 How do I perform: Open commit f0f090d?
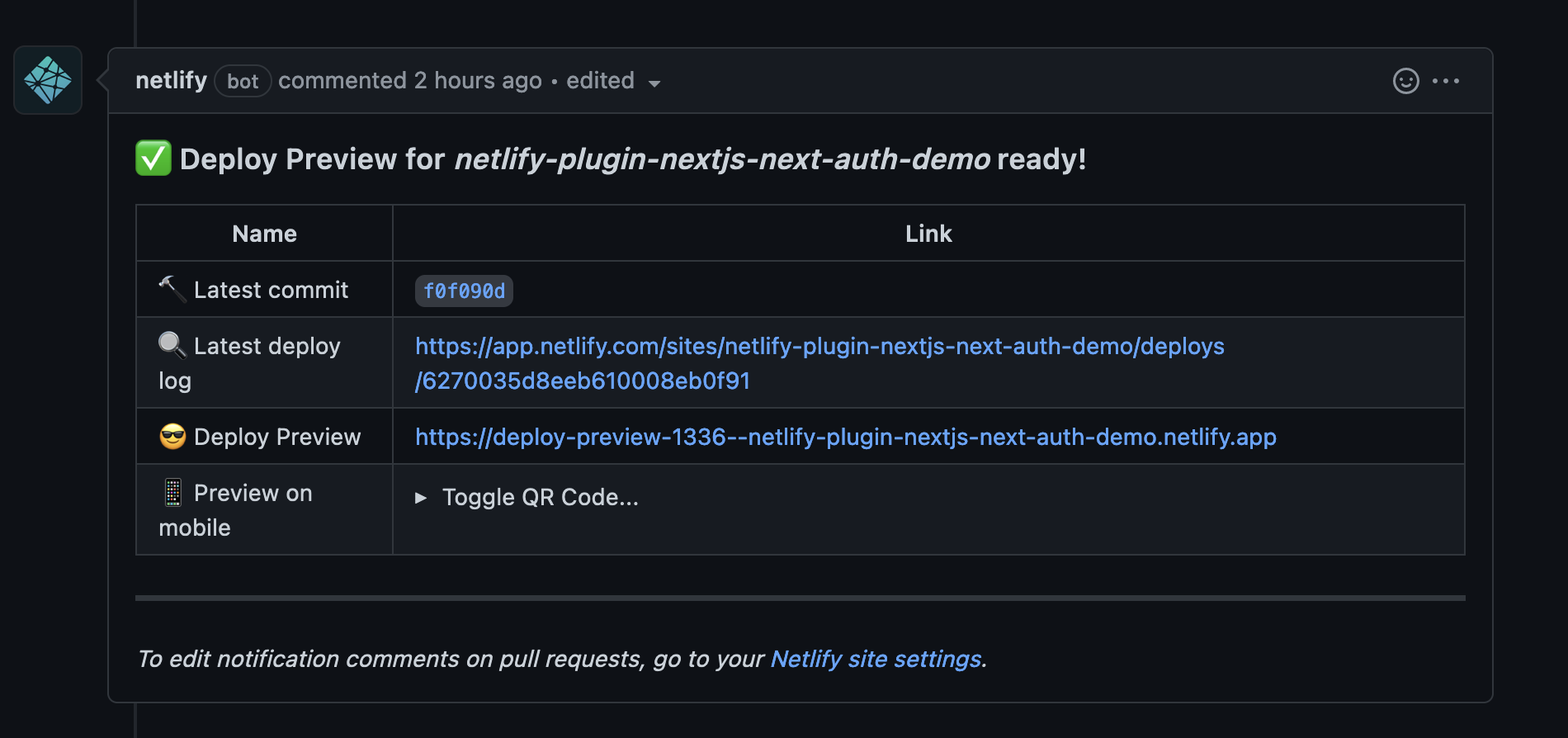click(464, 291)
